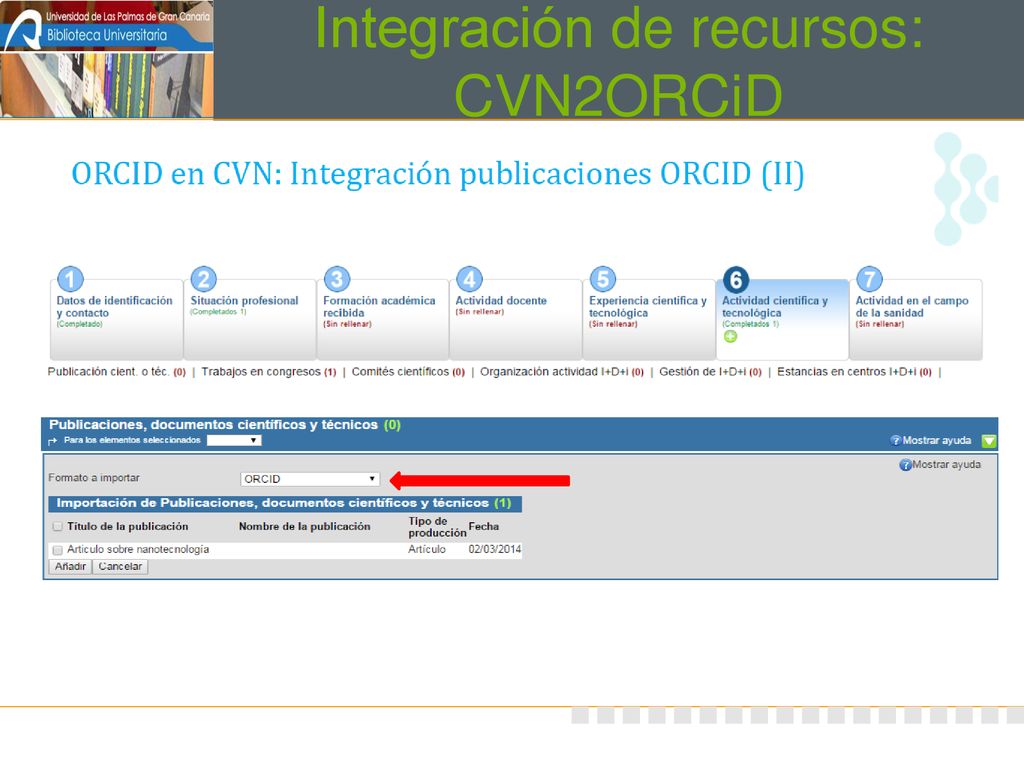Click the Biblioteca Universitaria logo
The image size is (1024, 768).
[x=106, y=59]
